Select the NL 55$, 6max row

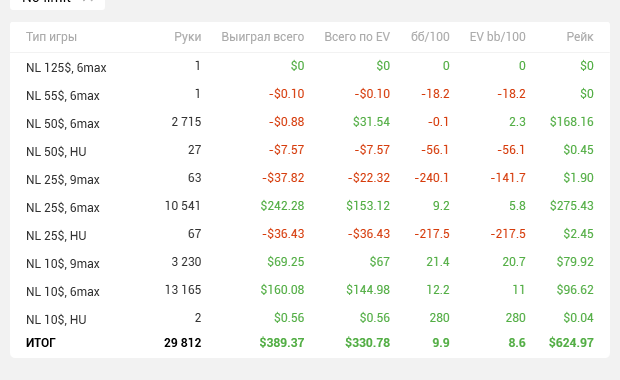310,95
